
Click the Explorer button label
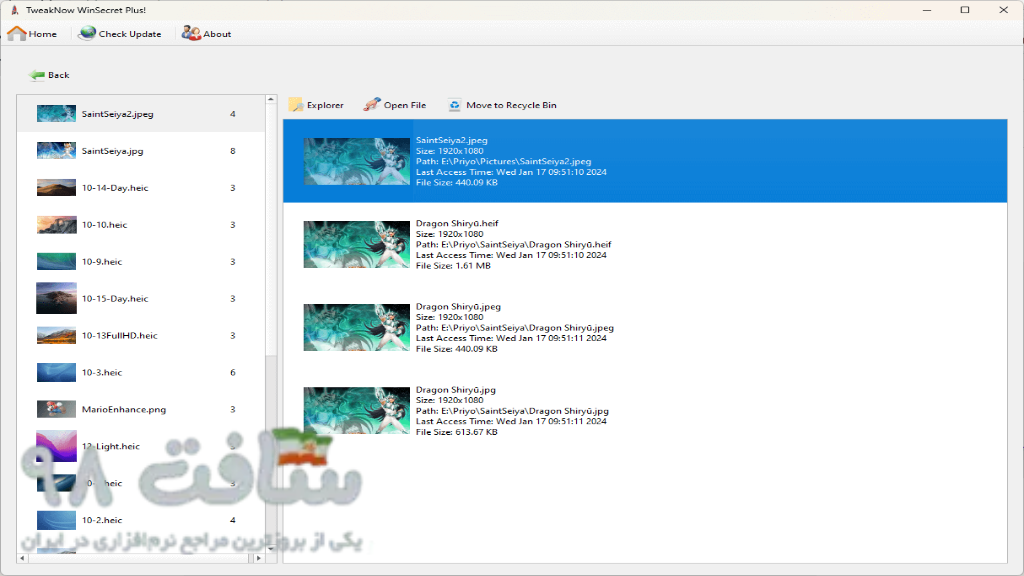click(325, 105)
